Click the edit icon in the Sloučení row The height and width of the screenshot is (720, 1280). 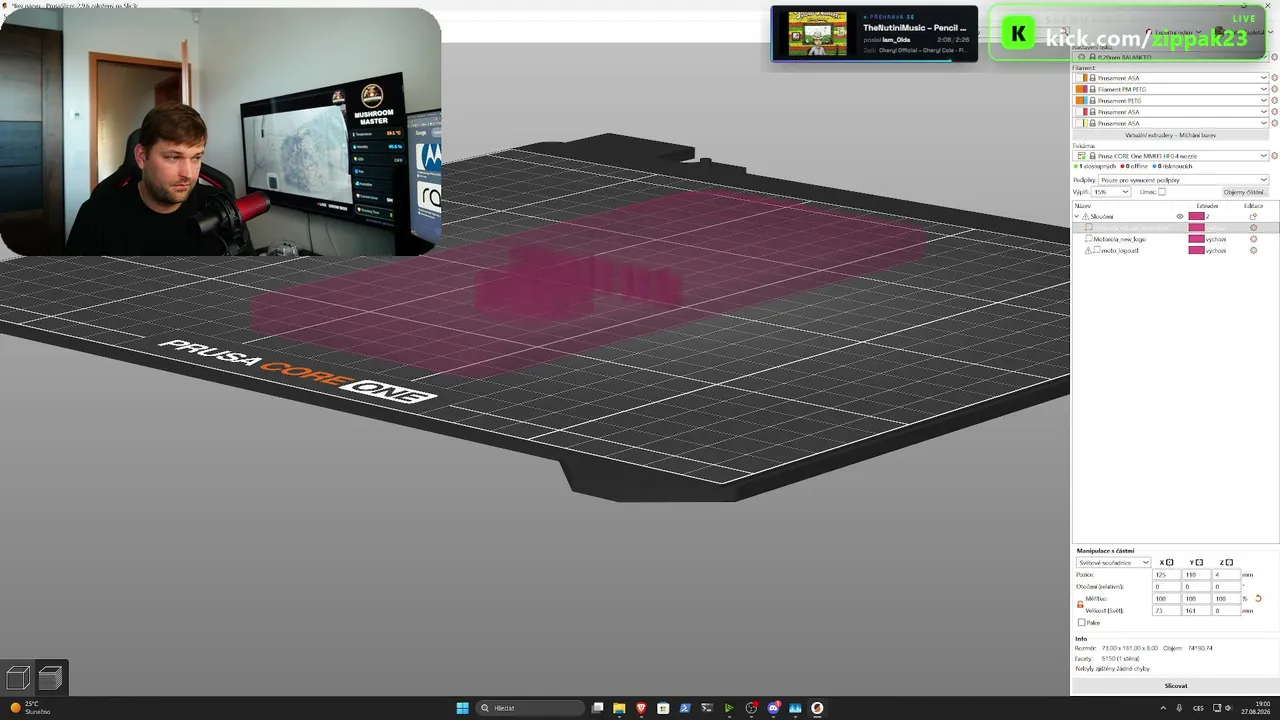tap(1253, 216)
